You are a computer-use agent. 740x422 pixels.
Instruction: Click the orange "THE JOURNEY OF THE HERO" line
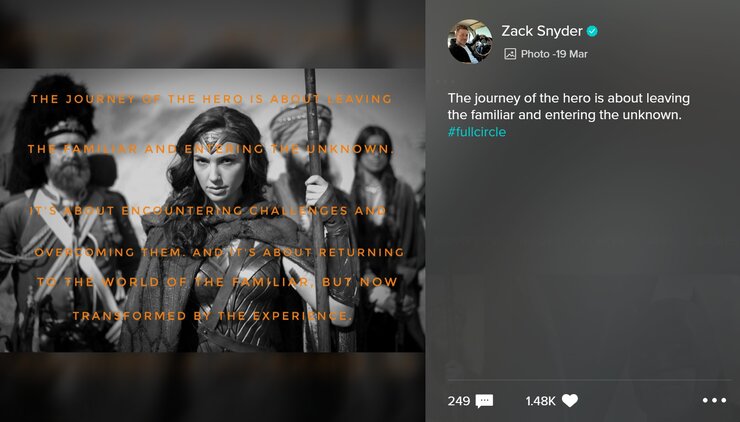pos(211,99)
